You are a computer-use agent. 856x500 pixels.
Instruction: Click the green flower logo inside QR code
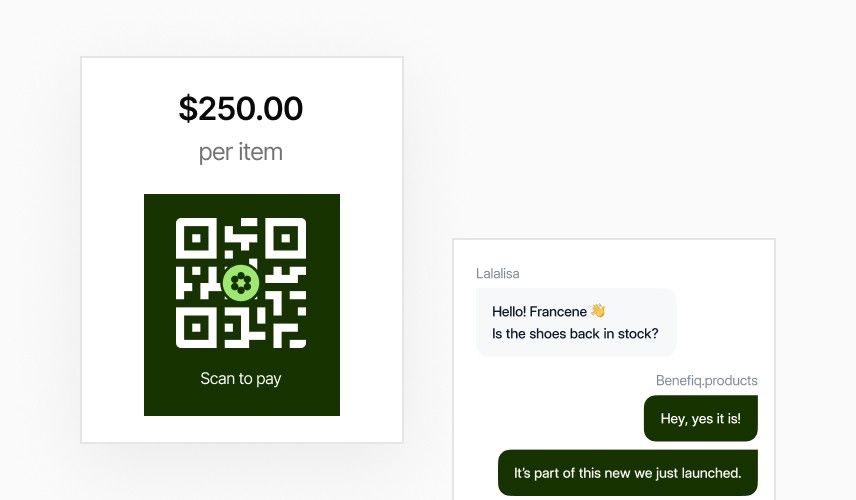(241, 284)
